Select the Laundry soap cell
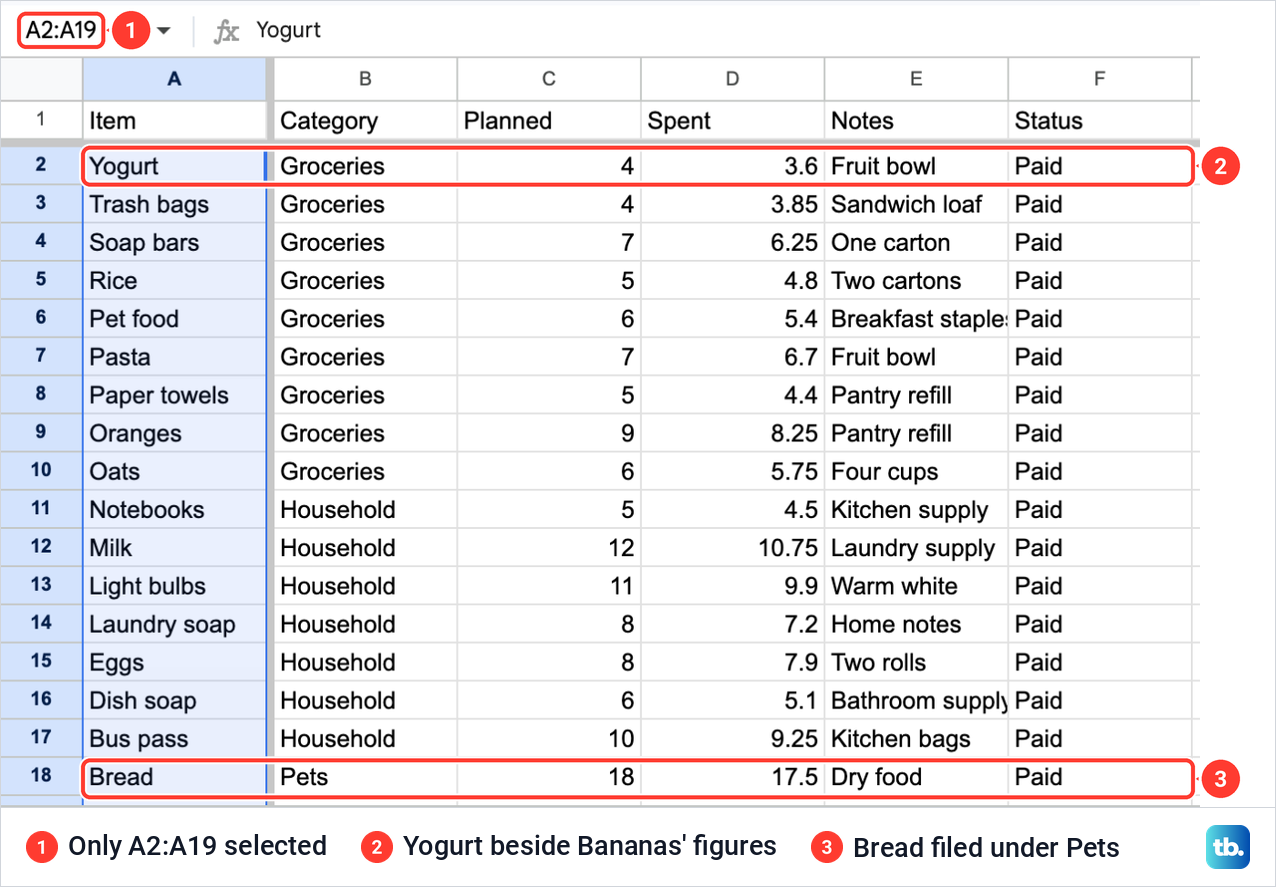The image size is (1276, 887). [x=175, y=624]
